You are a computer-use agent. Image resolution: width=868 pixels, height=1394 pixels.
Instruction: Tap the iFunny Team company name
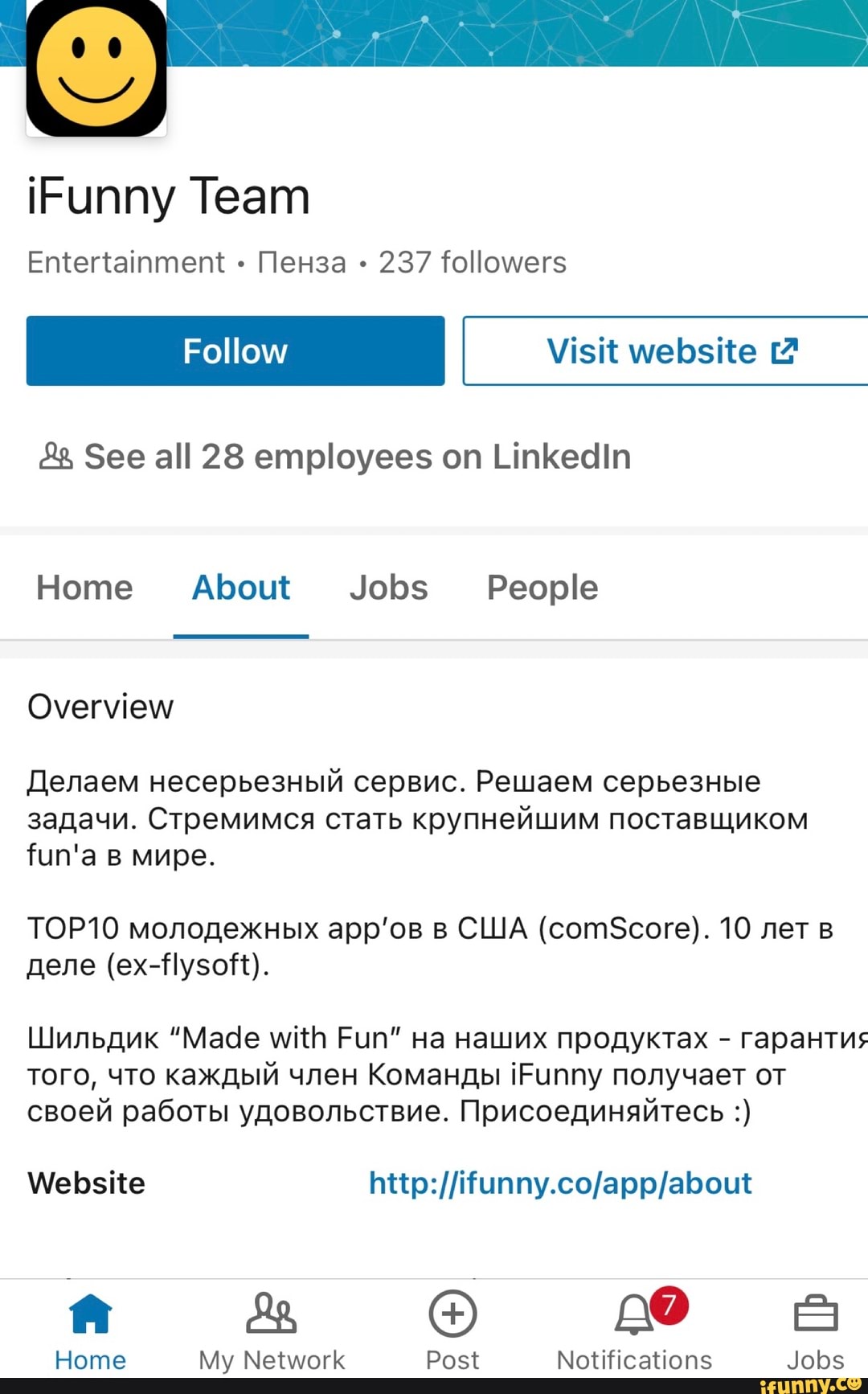[x=169, y=197]
